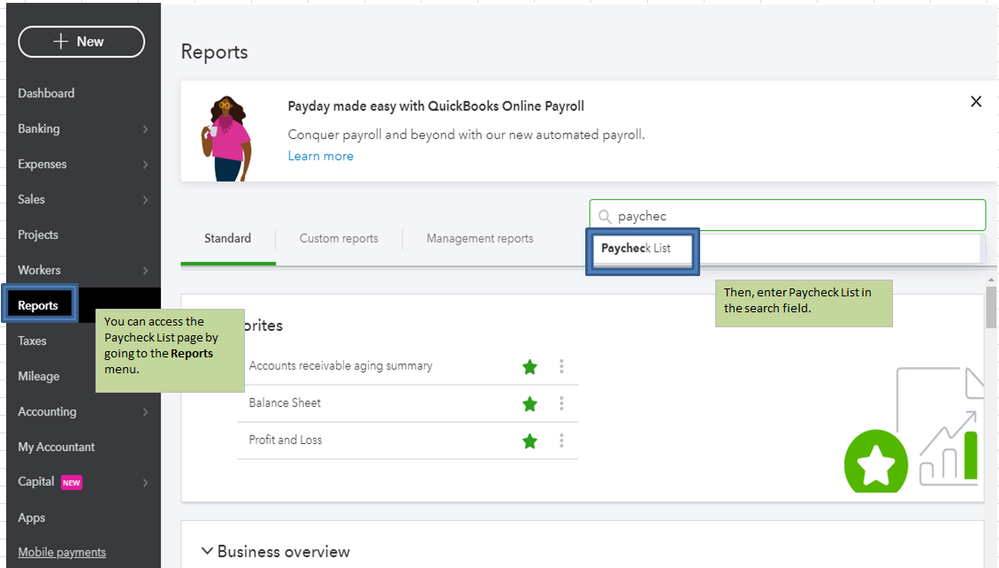Toggle Balance Sheet favorite star
The width and height of the screenshot is (999, 568).
pos(530,404)
